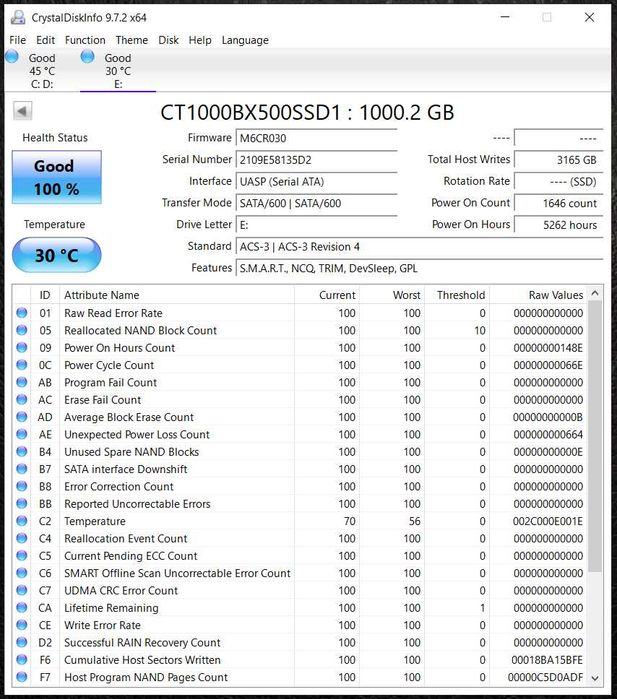
Task: Click the status icon for Power On Hours Count
Action: tap(21, 347)
